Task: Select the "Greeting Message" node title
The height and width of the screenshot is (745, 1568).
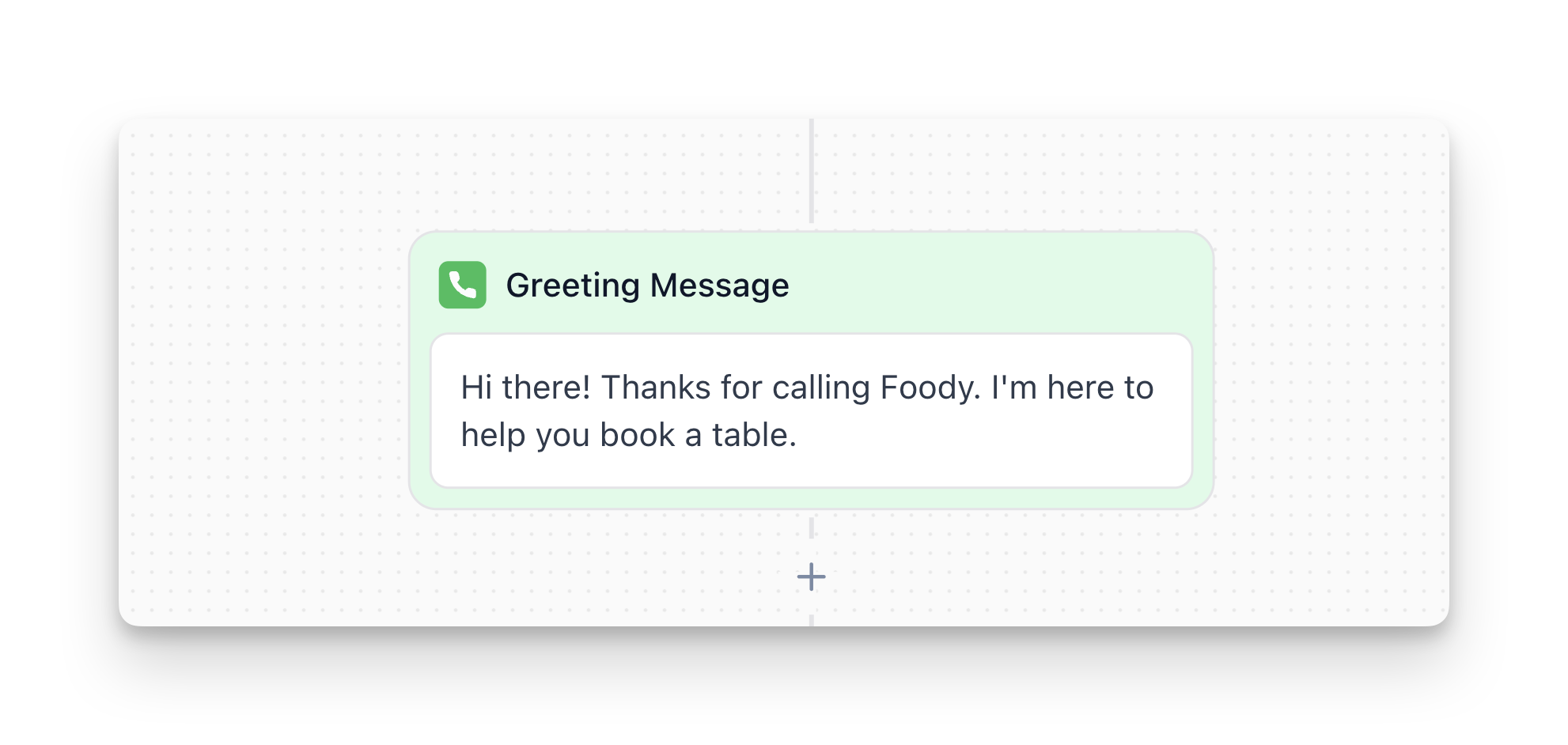Action: [646, 286]
